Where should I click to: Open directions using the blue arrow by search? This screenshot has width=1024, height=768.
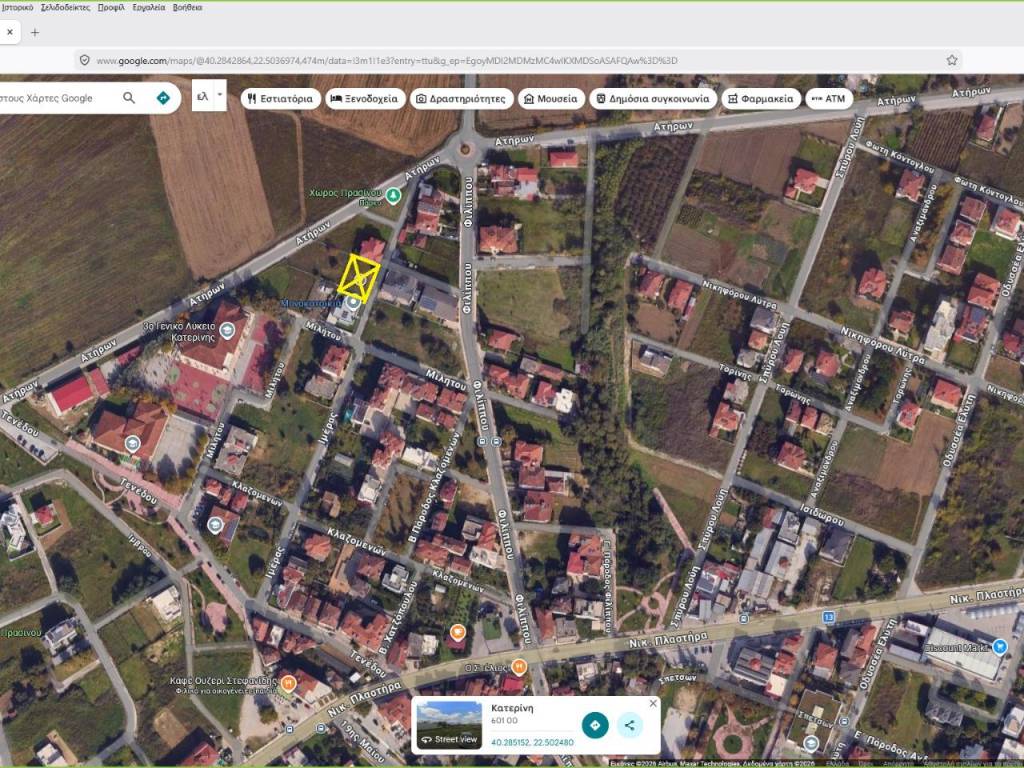[163, 98]
